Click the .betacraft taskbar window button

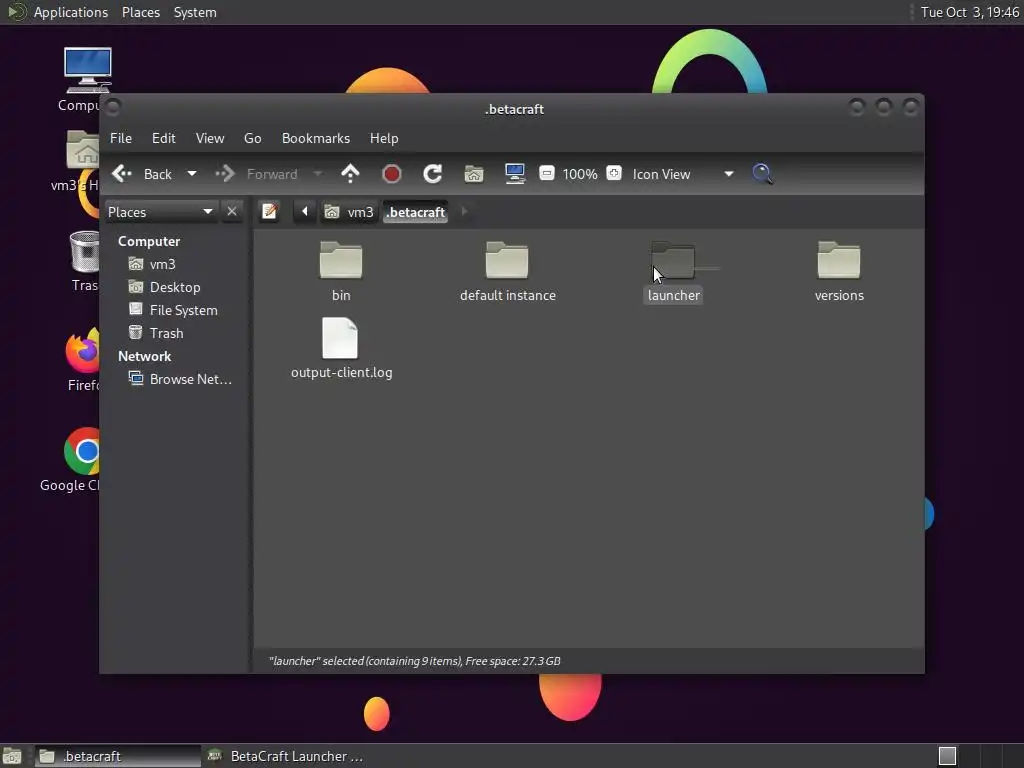tap(116, 756)
